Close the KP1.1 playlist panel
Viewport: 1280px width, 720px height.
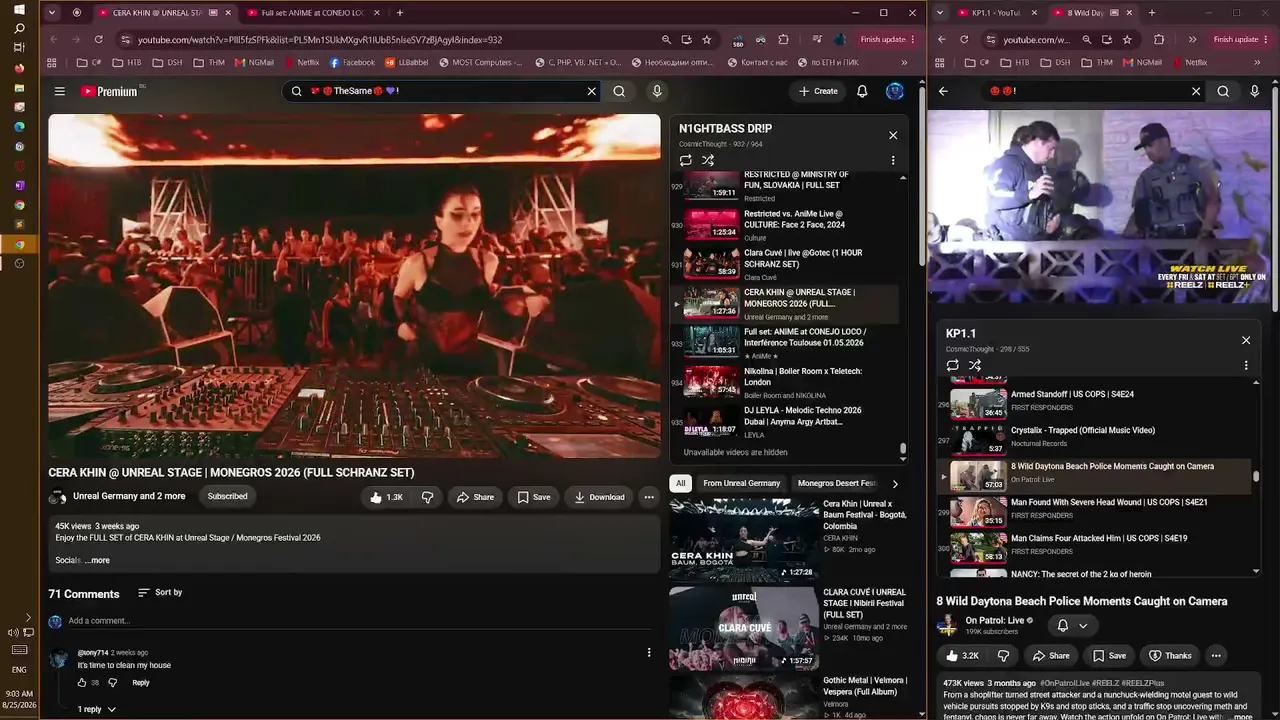tap(1246, 340)
